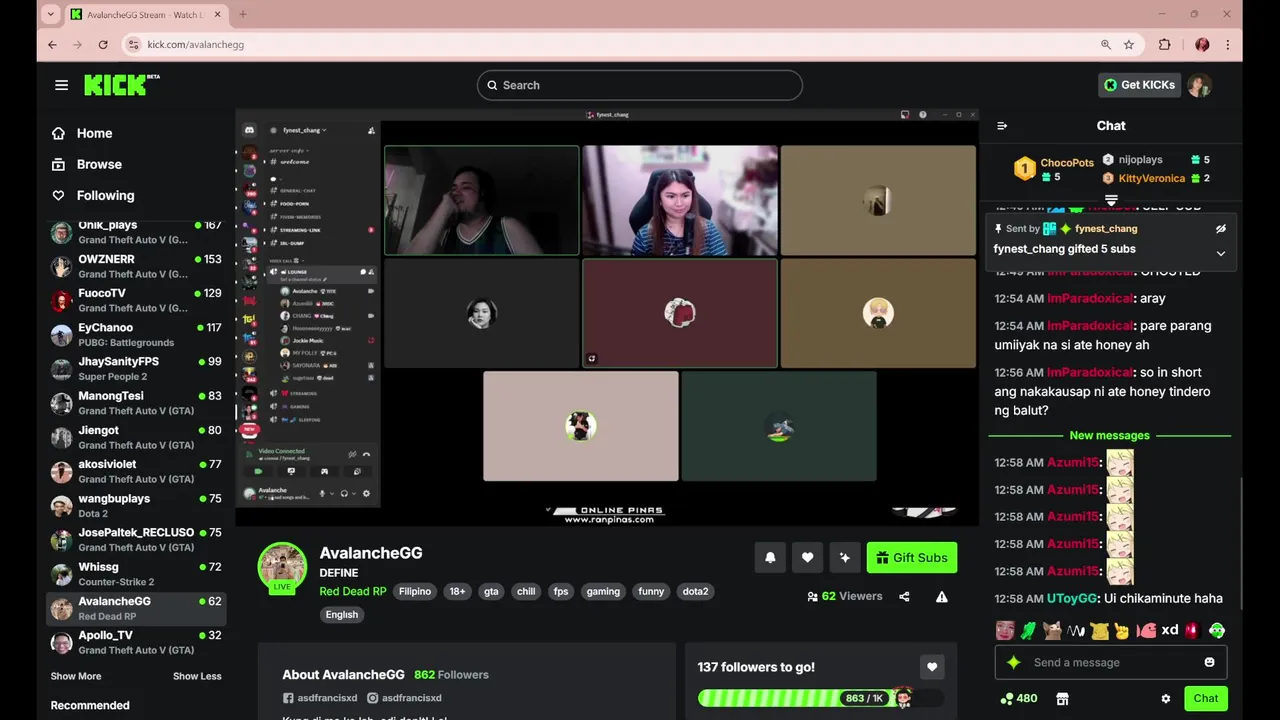This screenshot has width=1280, height=720.
Task: Click the gaming tag
Action: [603, 591]
